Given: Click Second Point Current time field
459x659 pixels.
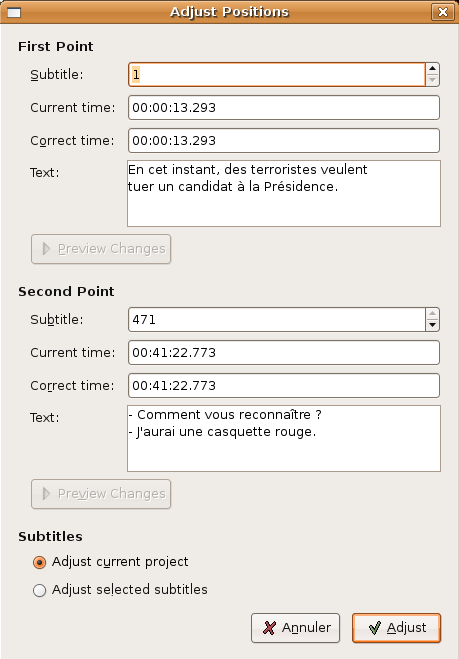Looking at the screenshot, I should pyautogui.click(x=284, y=353).
